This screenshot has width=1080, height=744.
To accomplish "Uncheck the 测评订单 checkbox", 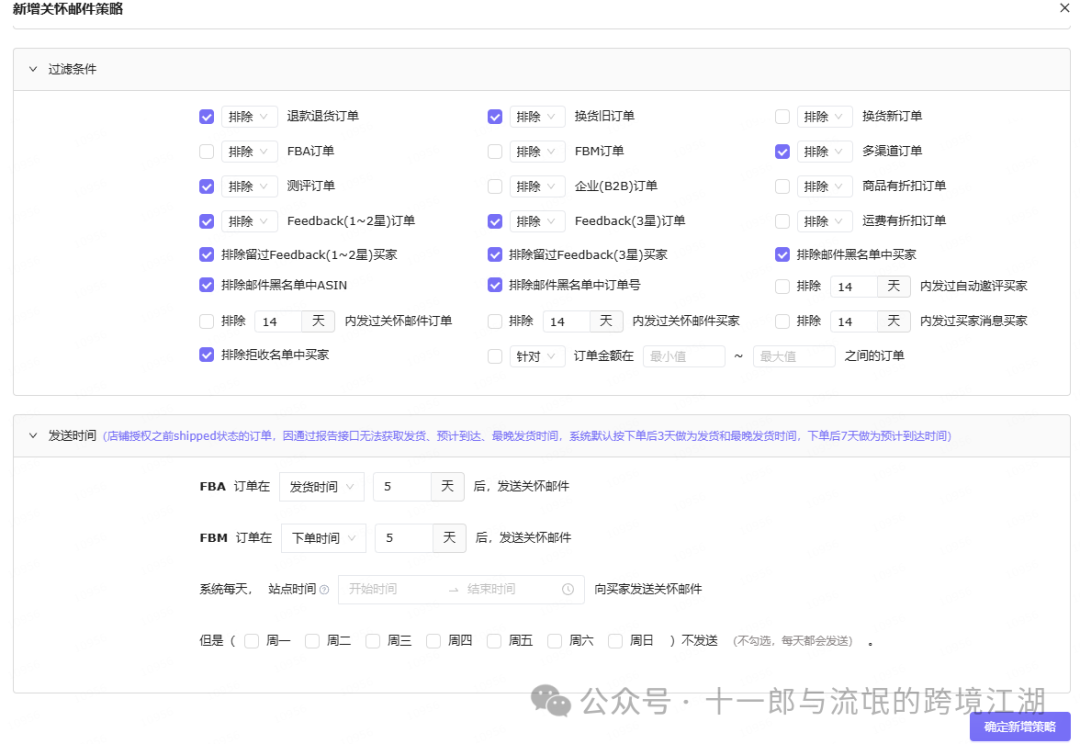I will (x=207, y=187).
